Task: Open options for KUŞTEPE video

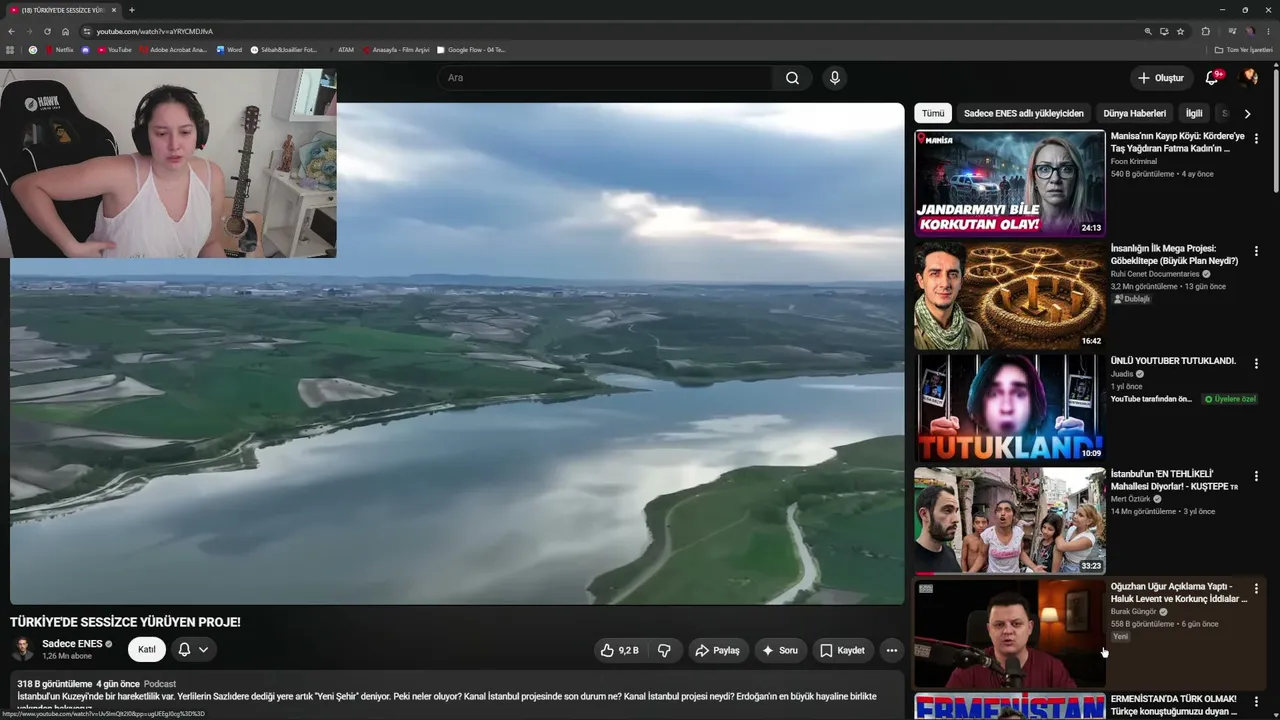Action: point(1256,476)
